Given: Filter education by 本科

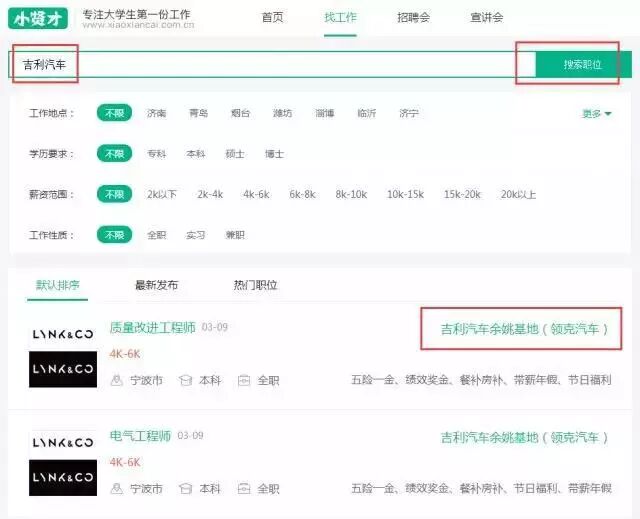Looking at the screenshot, I should tap(196, 154).
